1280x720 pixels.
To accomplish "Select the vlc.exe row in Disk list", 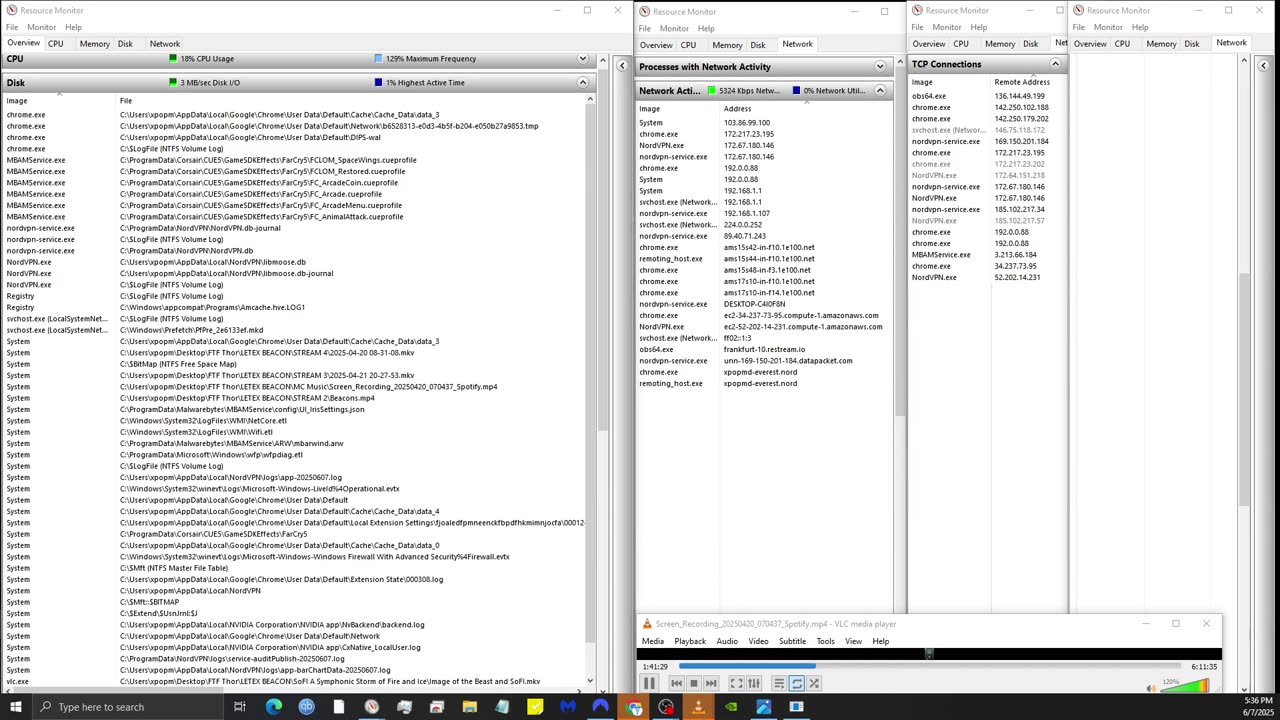I will tap(295, 682).
